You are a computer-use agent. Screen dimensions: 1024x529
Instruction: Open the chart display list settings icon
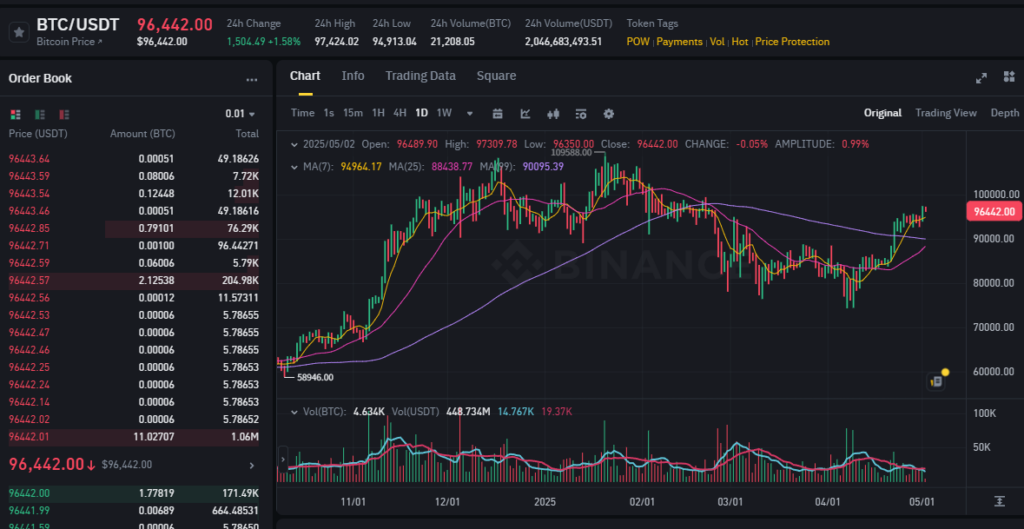point(581,113)
